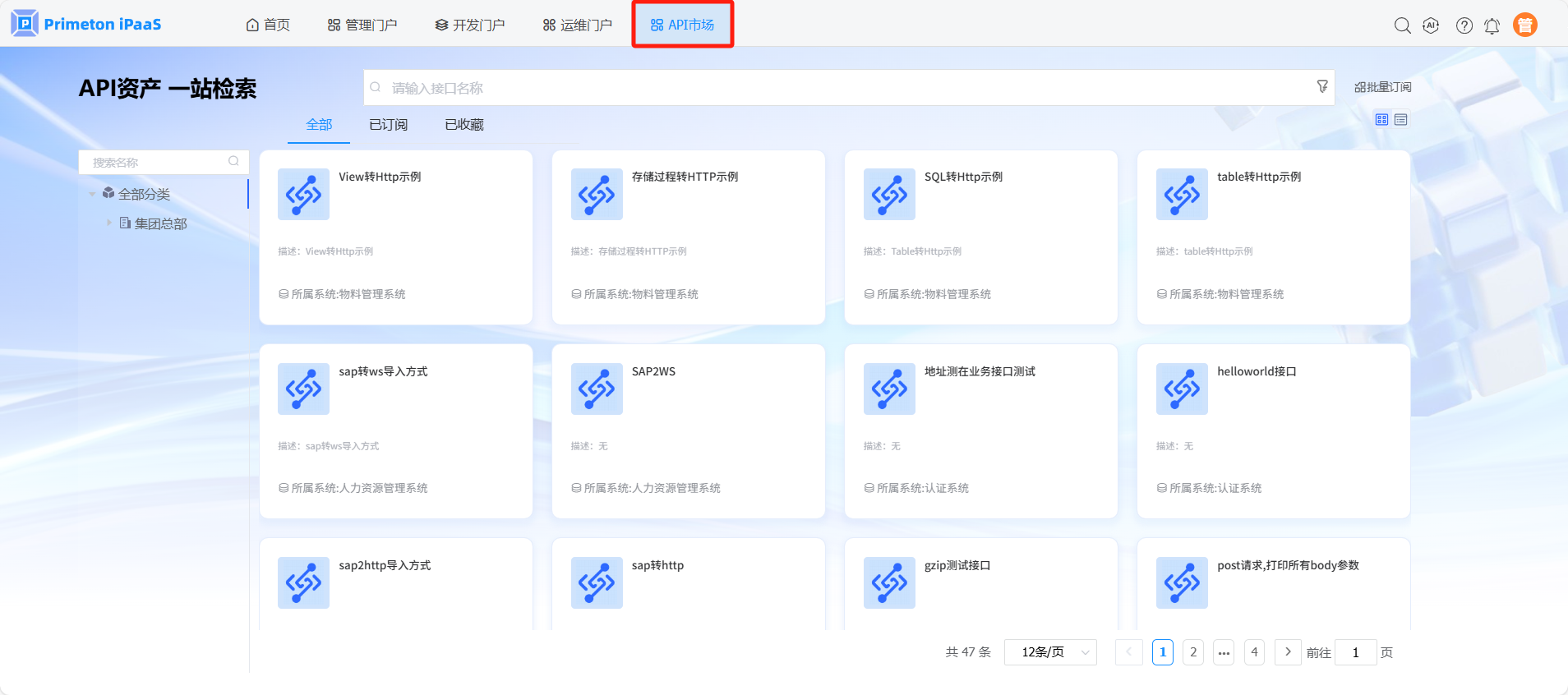
Task: Click the search magnifier icon in header
Action: 1402,25
